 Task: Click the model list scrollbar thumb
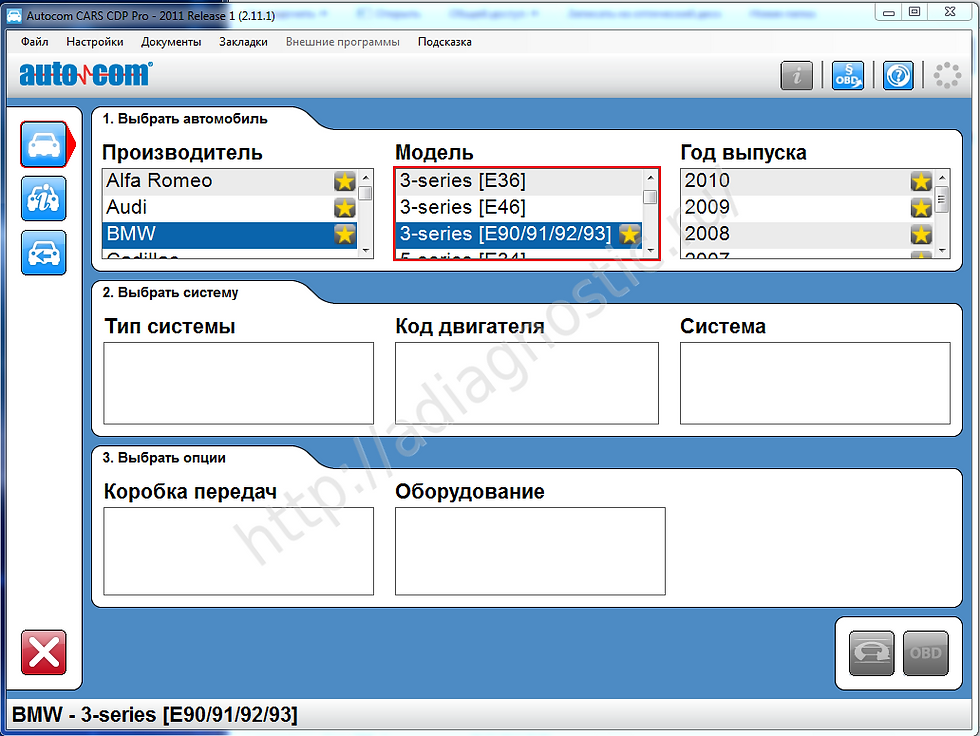click(x=651, y=197)
